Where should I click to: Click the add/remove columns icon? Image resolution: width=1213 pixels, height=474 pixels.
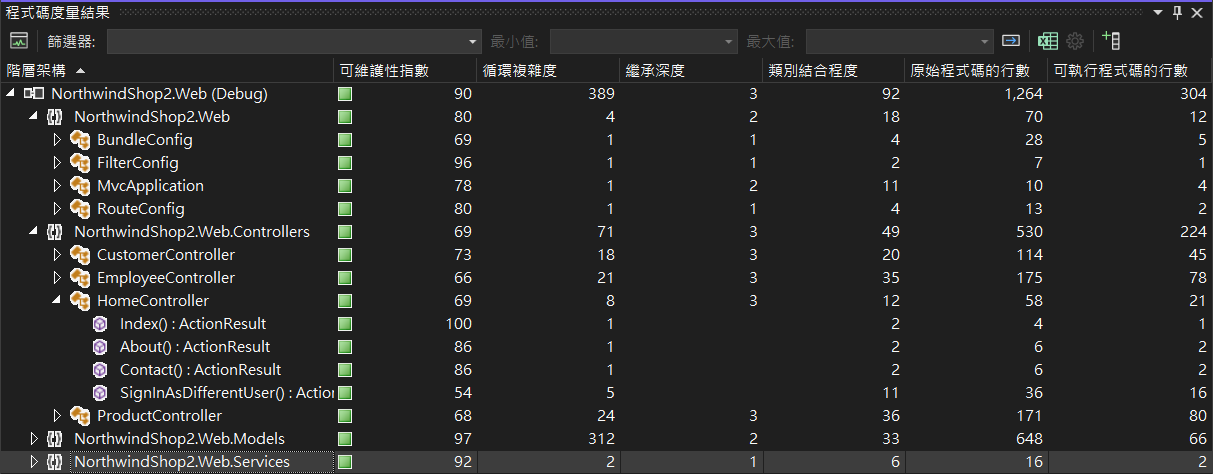[x=1110, y=41]
